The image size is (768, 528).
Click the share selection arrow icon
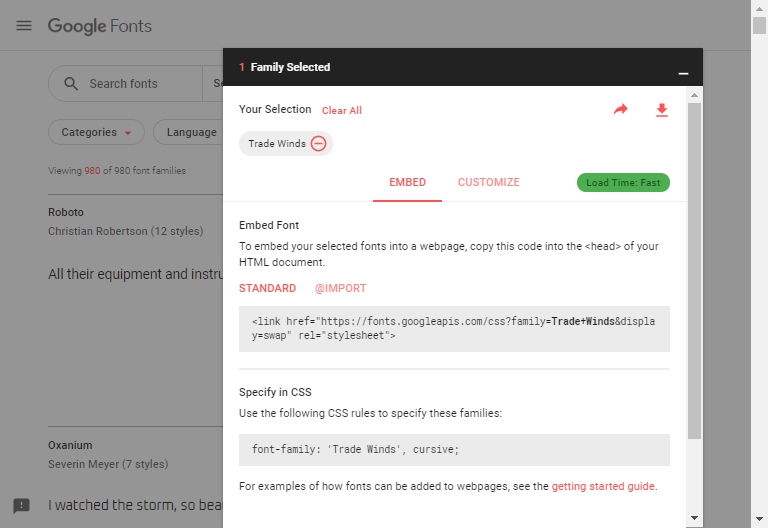click(x=621, y=109)
